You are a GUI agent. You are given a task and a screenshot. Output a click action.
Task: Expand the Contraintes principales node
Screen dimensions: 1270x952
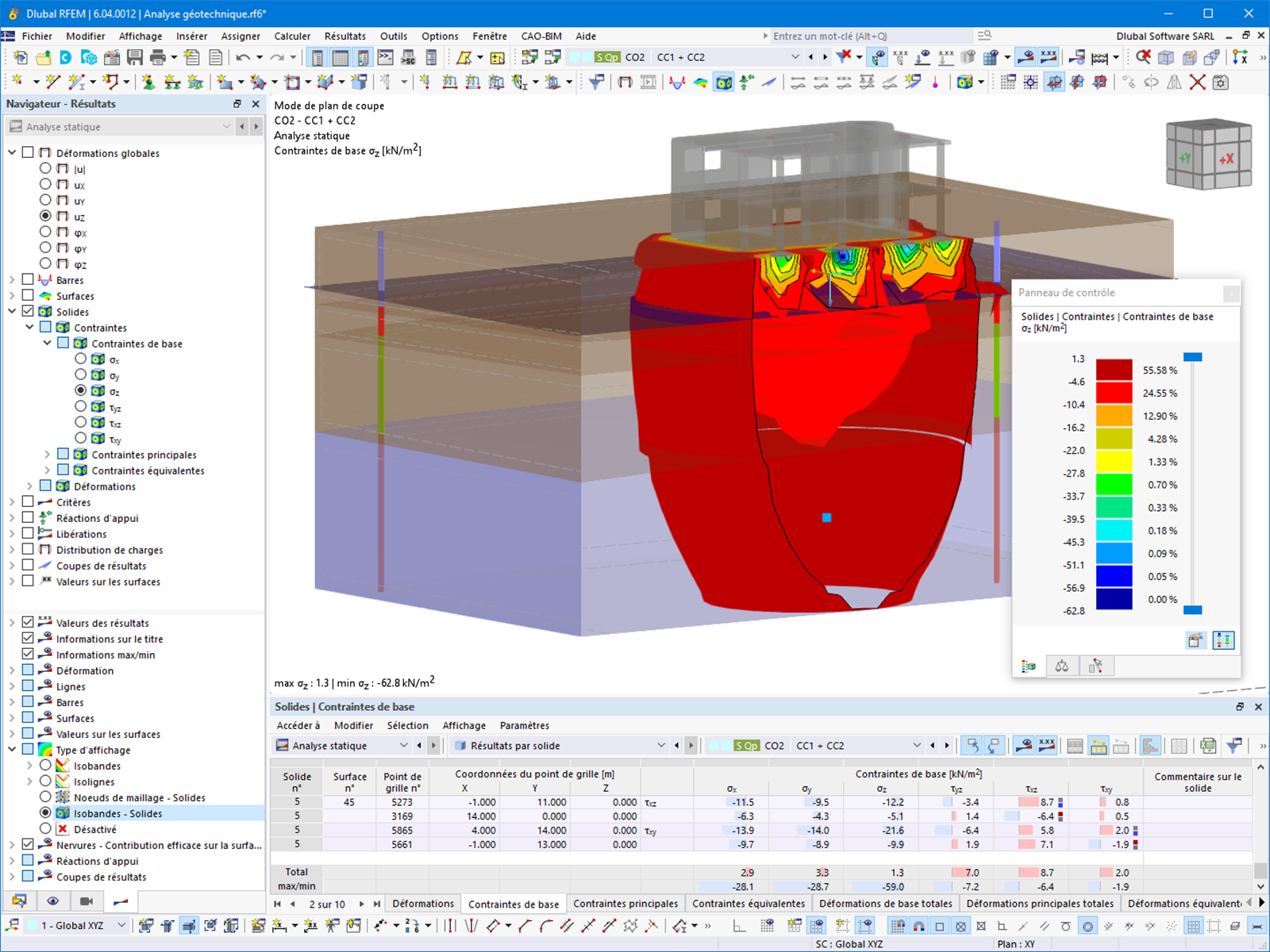point(47,454)
